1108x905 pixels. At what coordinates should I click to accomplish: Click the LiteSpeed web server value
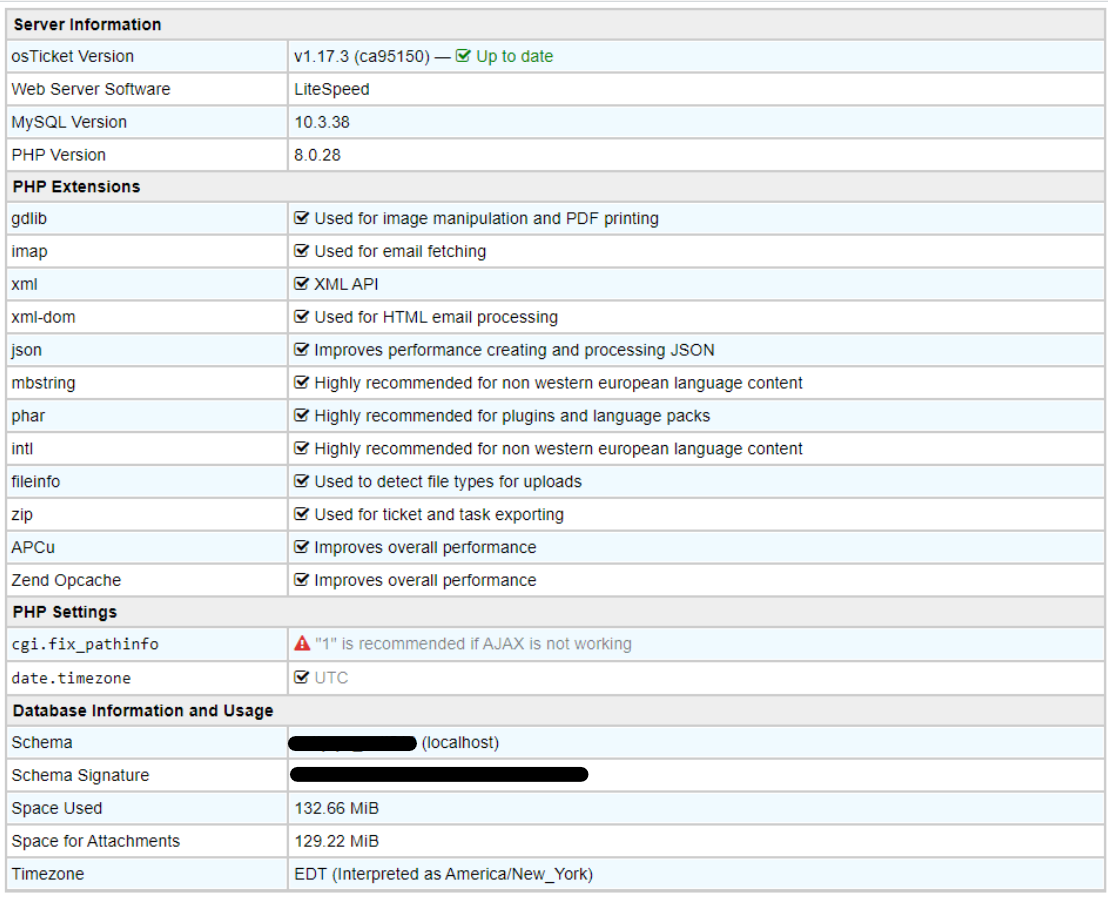(x=331, y=89)
